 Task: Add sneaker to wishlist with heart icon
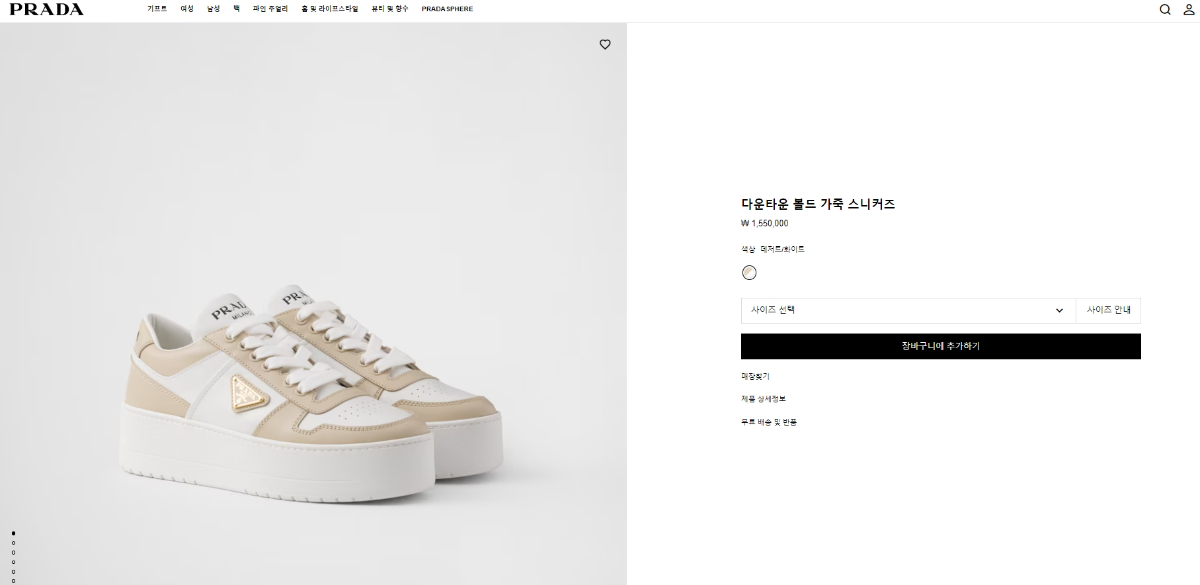coord(605,44)
